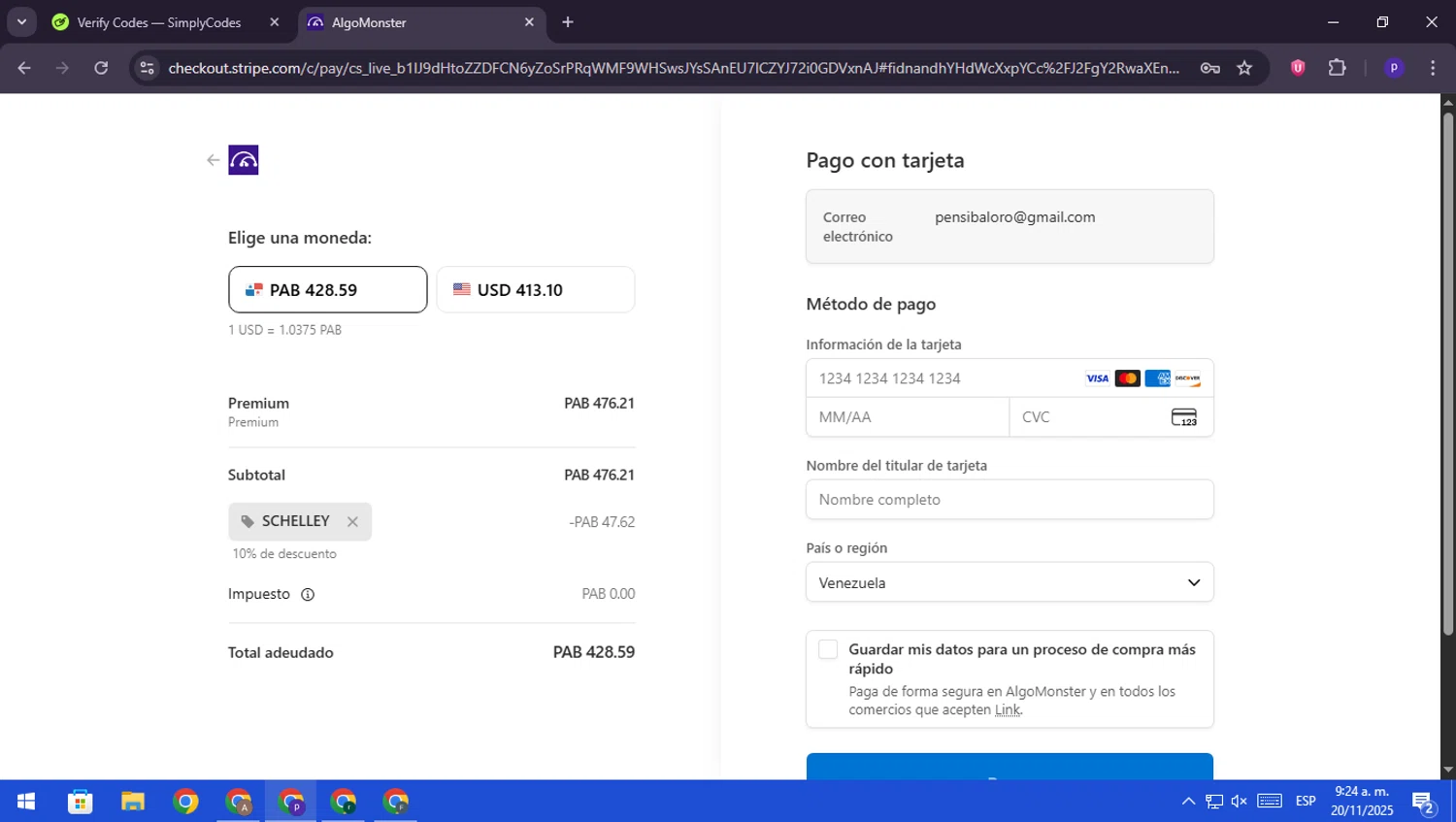
Task: Click the Premium PAB 476.21 price
Action: [599, 404]
